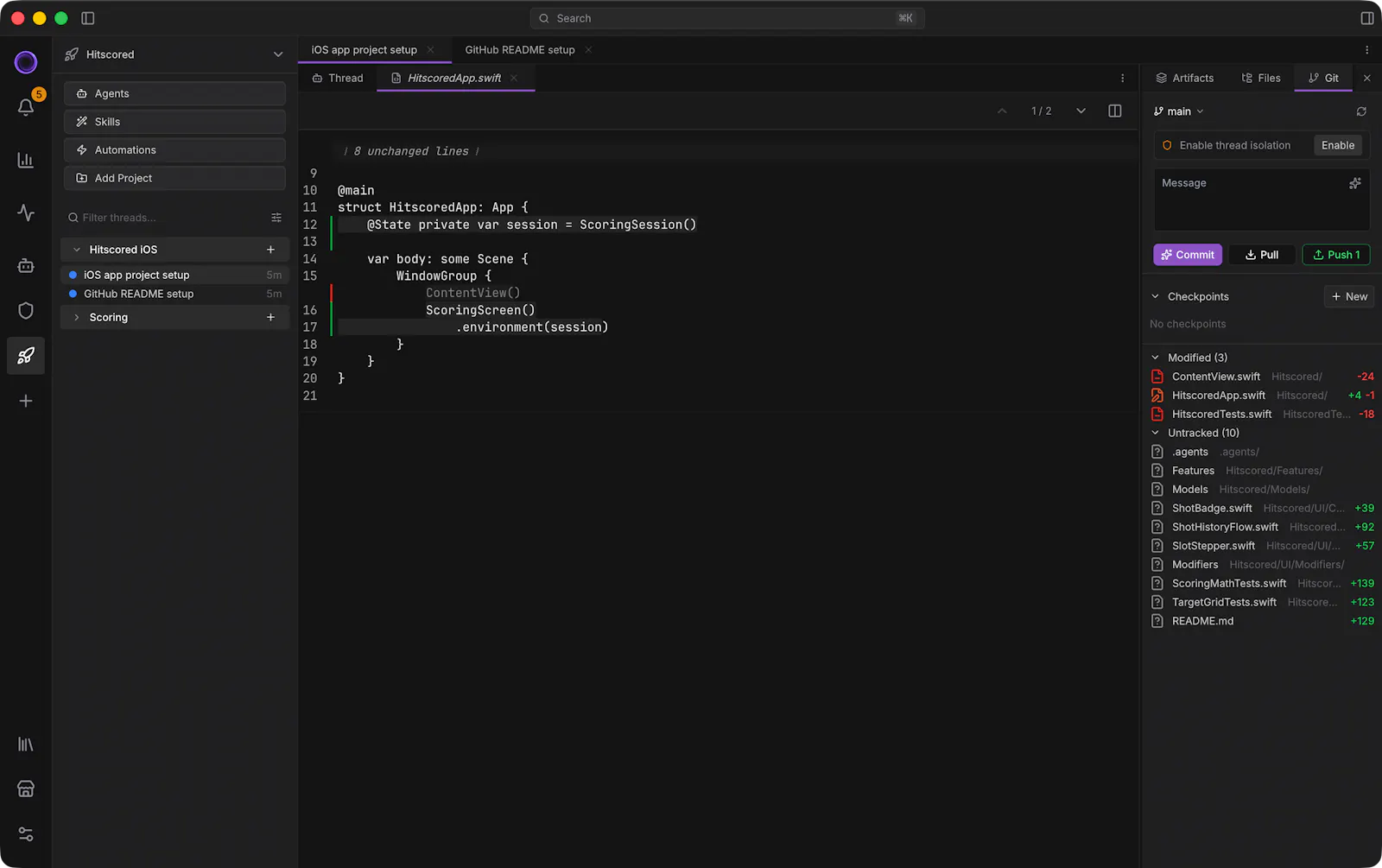Close the HitscoredApp.swift file tab

pyautogui.click(x=514, y=78)
